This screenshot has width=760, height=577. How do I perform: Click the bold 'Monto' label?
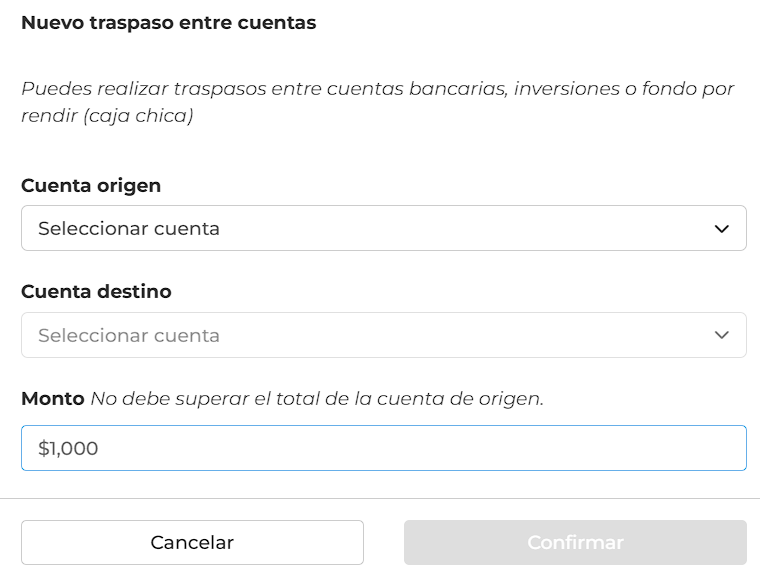click(x=53, y=399)
